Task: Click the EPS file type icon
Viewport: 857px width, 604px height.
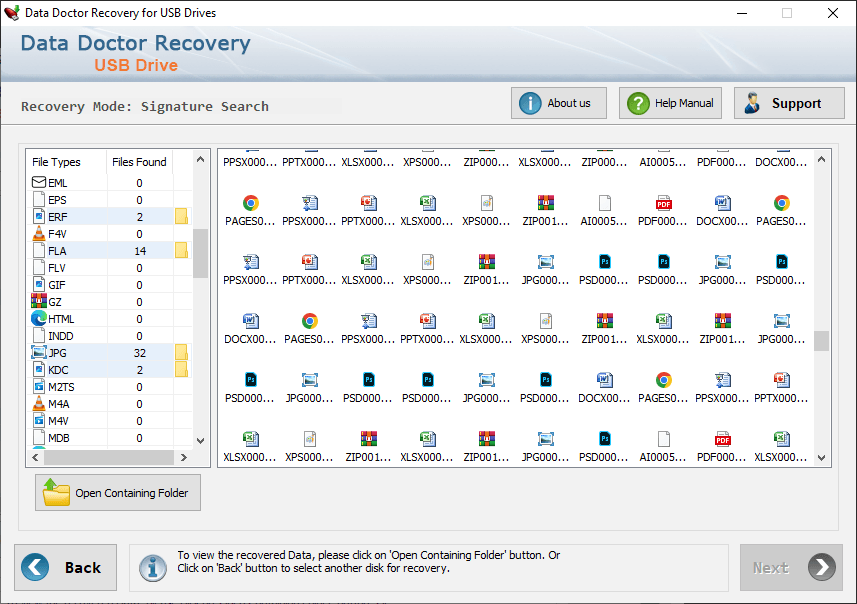Action: [x=39, y=200]
